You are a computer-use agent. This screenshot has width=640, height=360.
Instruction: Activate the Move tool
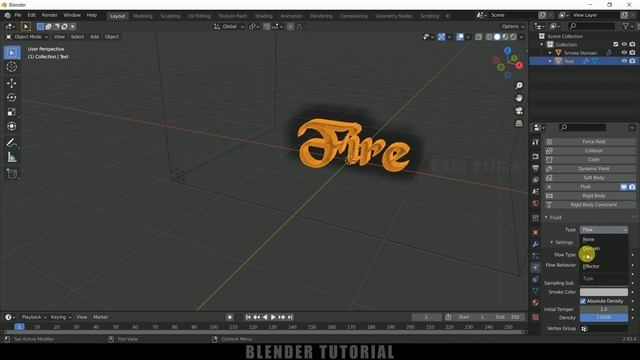coord(11,83)
